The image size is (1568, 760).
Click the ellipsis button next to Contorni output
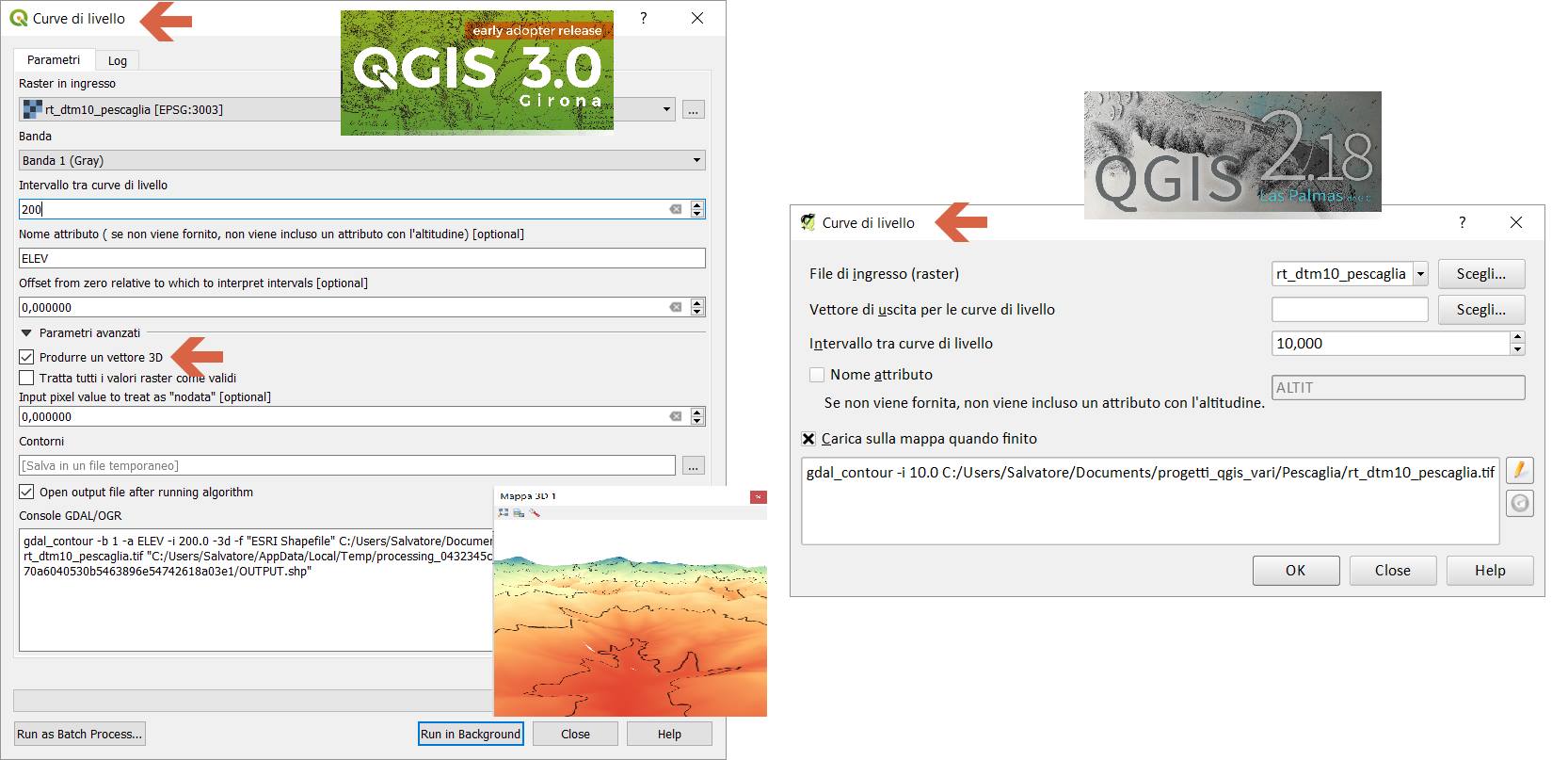pos(693,465)
